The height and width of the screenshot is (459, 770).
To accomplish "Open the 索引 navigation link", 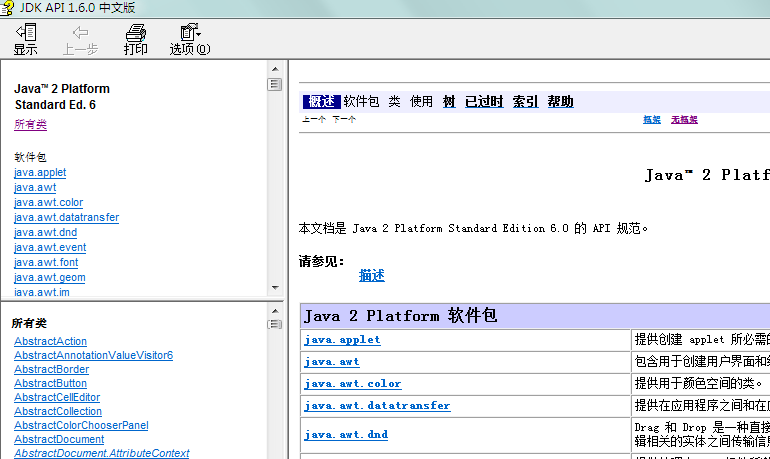I will pos(525,102).
